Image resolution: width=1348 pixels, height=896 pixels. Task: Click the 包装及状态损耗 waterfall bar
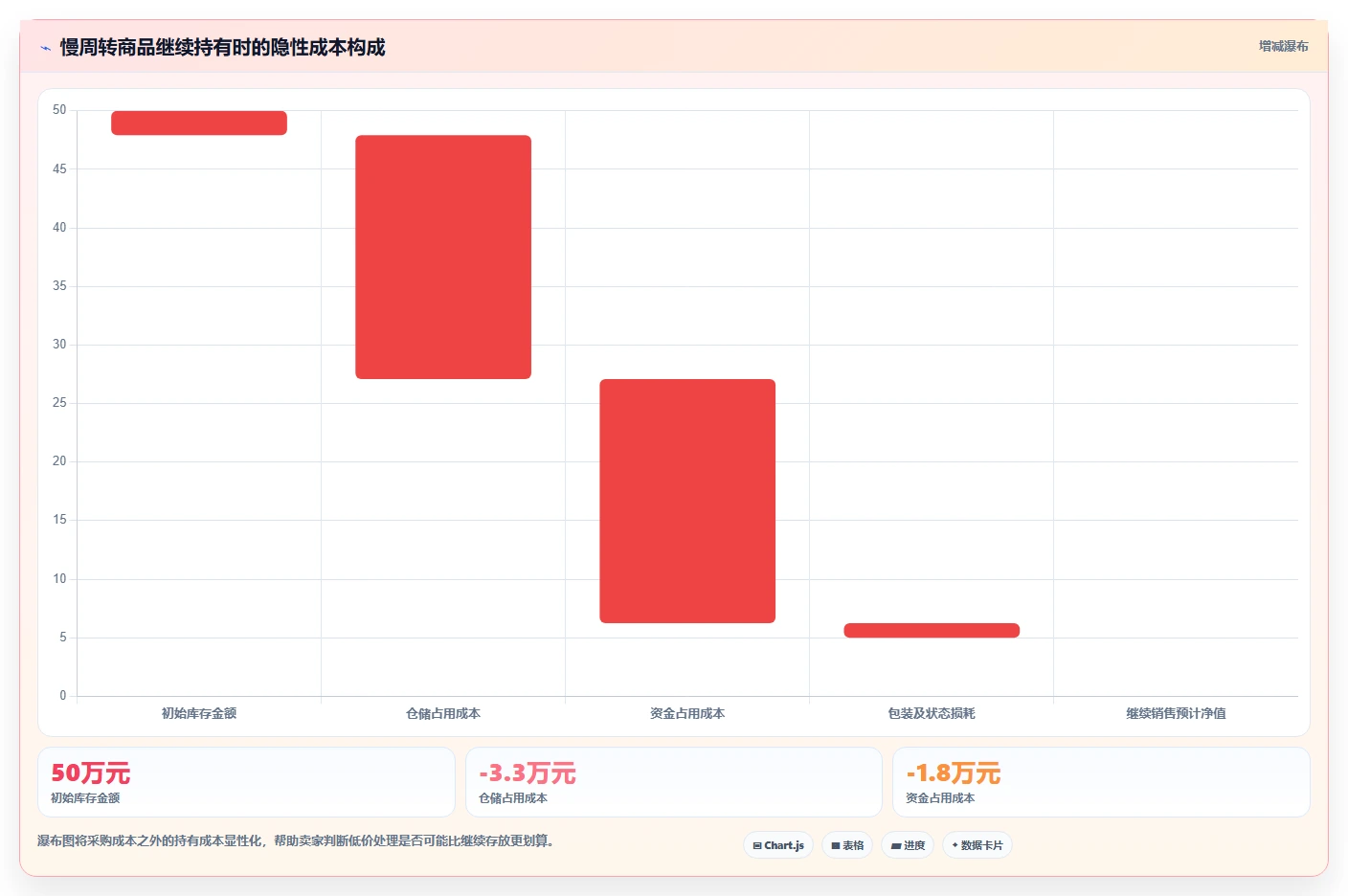point(932,630)
